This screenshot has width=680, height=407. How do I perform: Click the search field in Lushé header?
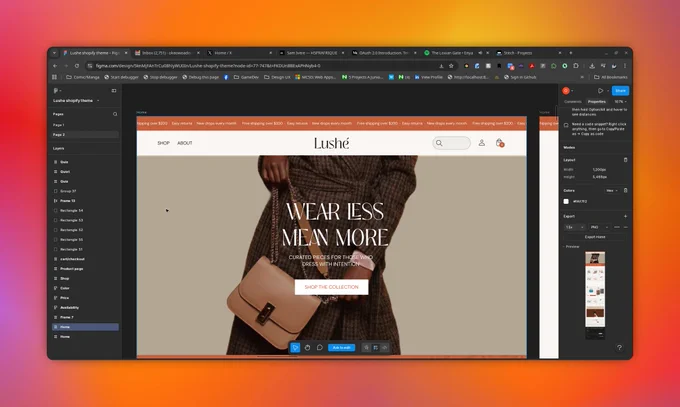point(451,143)
